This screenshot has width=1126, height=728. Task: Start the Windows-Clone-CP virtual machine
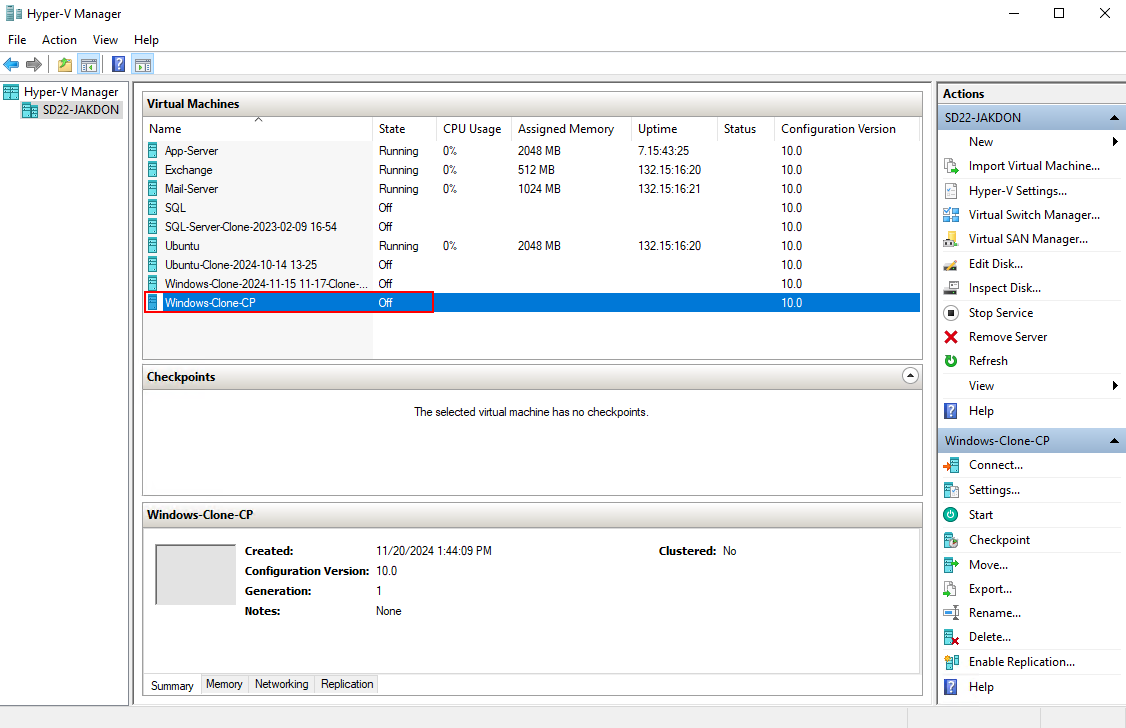(981, 514)
